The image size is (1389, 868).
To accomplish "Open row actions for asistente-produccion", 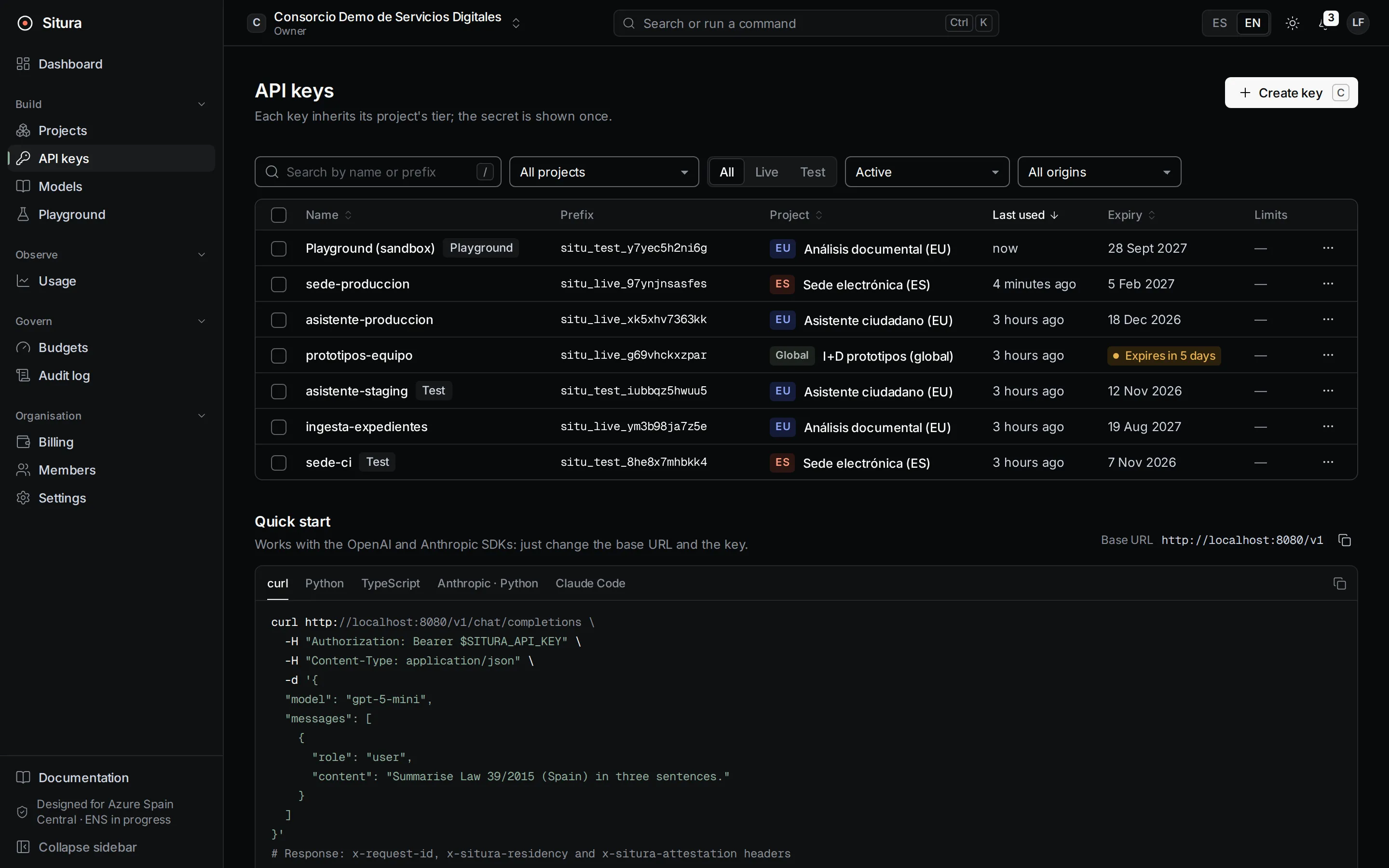I will pyautogui.click(x=1328, y=319).
